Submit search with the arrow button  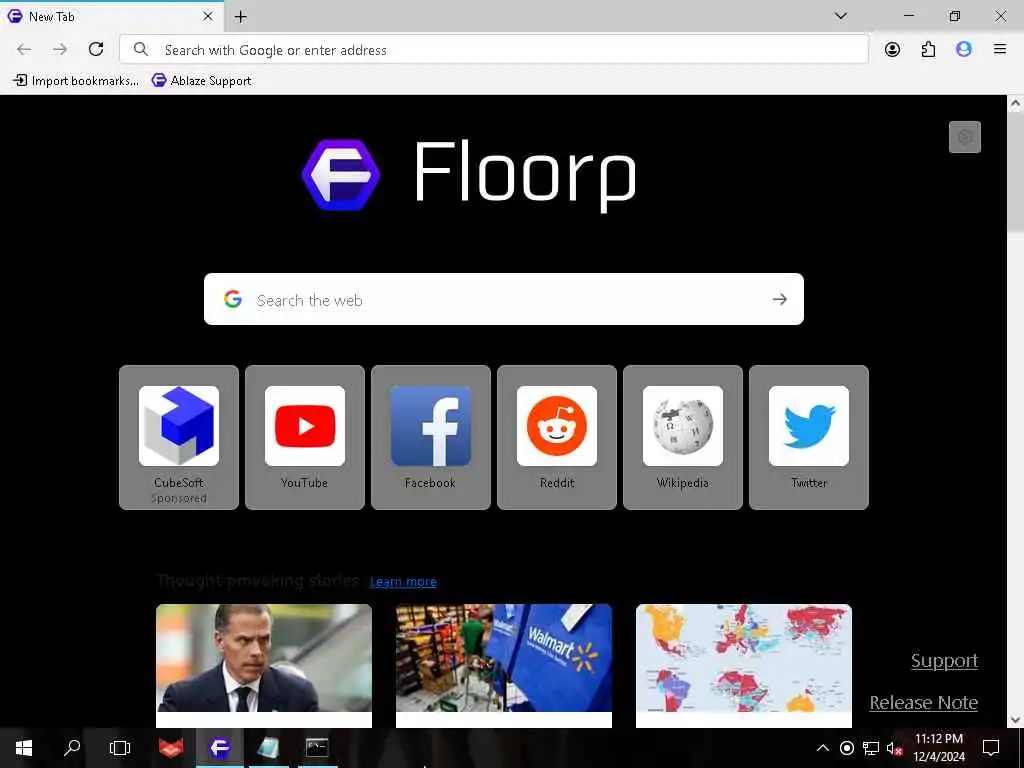coord(780,299)
